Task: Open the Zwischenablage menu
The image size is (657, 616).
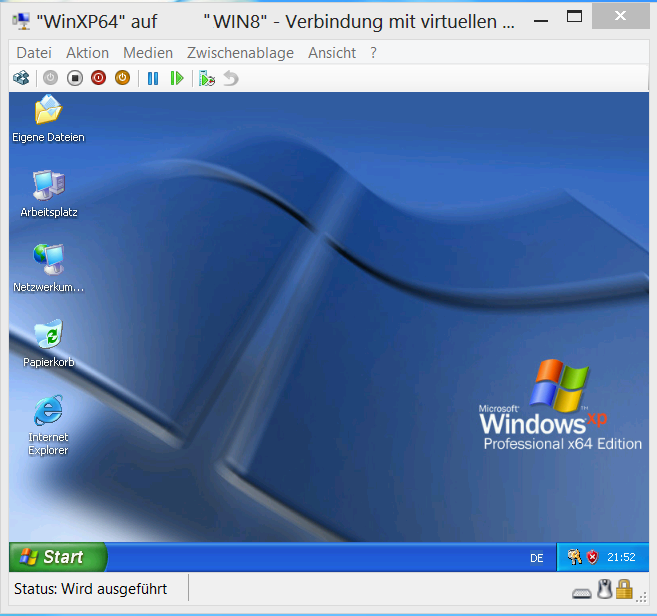Action: click(240, 53)
